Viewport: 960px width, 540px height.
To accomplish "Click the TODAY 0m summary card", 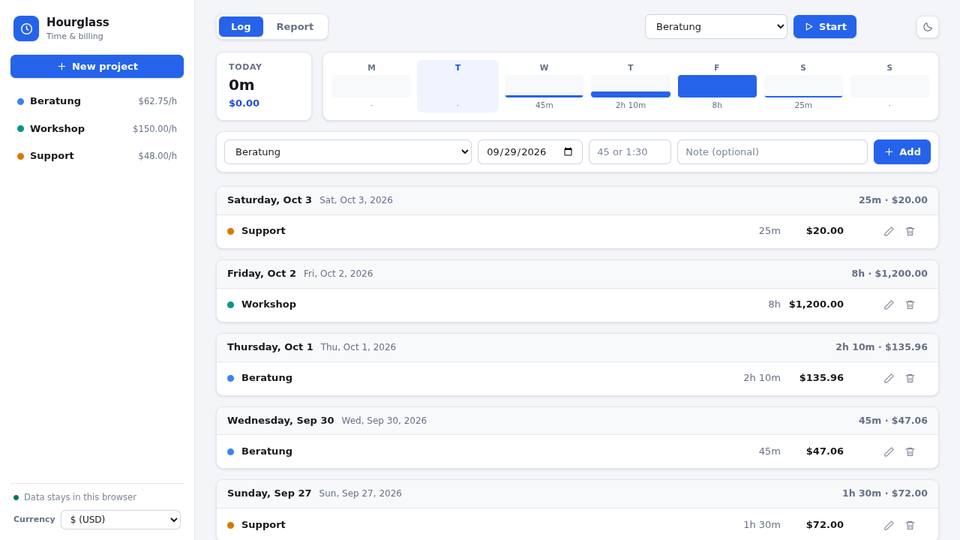I will pos(264,86).
